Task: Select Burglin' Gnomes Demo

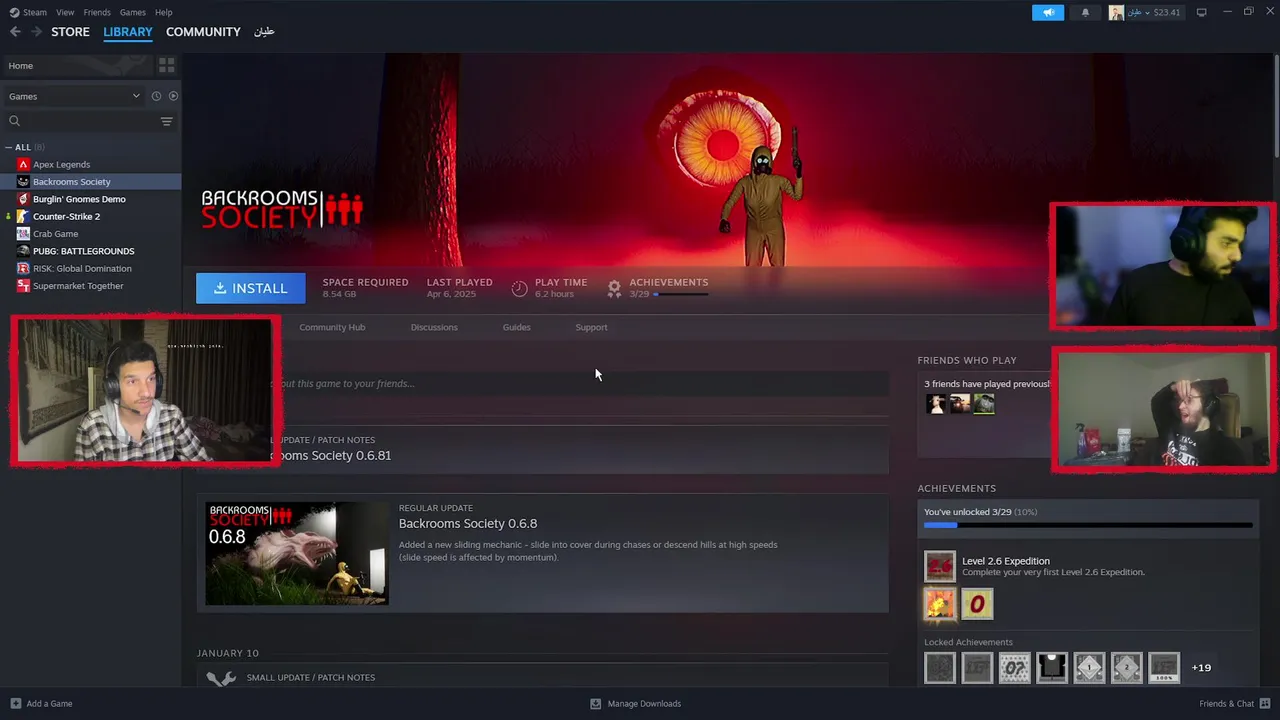Action: tap(79, 199)
